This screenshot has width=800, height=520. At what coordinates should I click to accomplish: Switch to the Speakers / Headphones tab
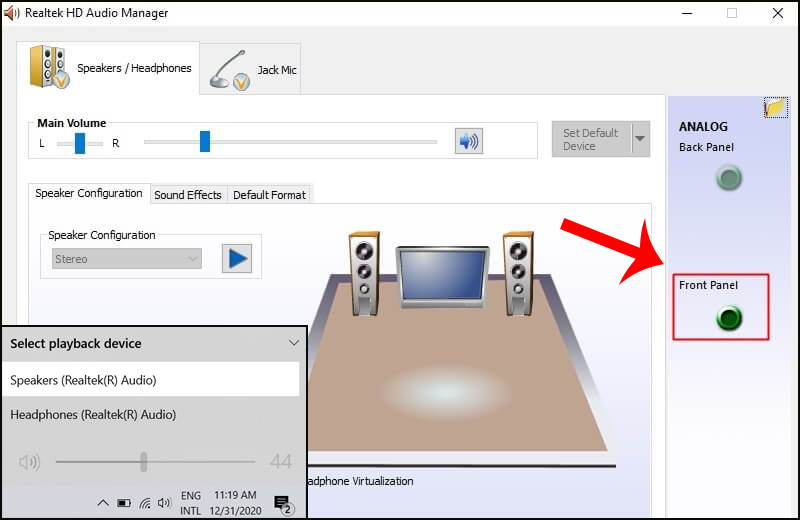(108, 68)
